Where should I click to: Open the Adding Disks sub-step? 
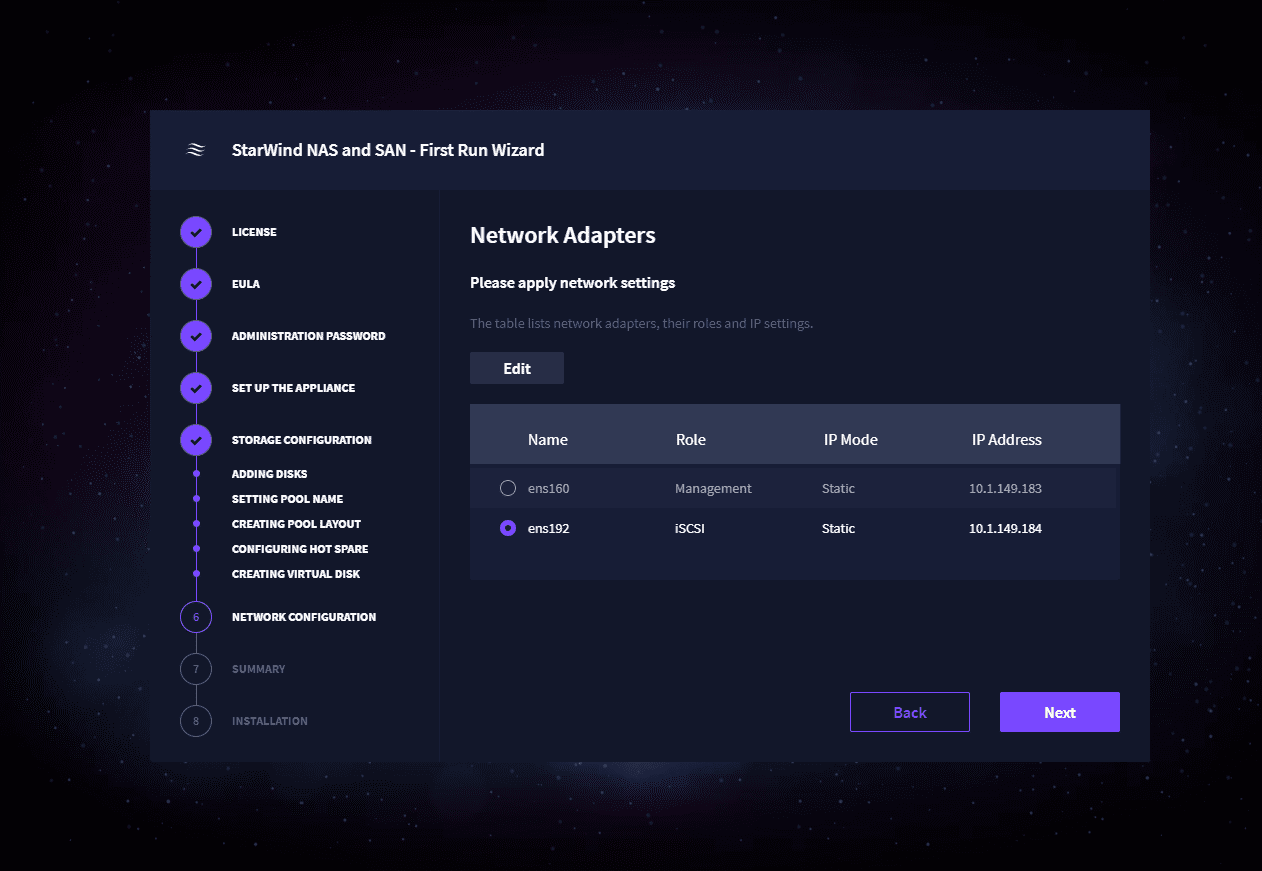[269, 474]
